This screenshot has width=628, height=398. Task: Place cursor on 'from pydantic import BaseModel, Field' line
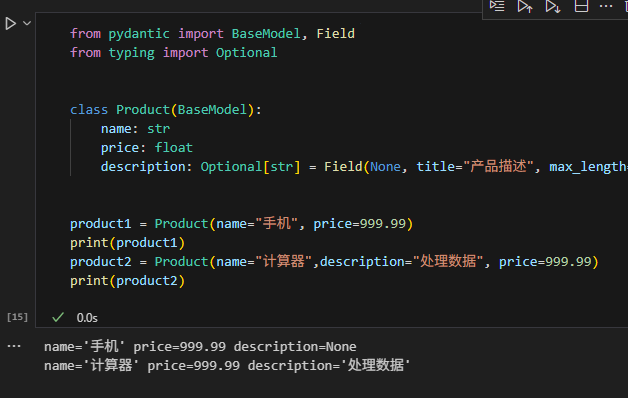[x=212, y=34]
